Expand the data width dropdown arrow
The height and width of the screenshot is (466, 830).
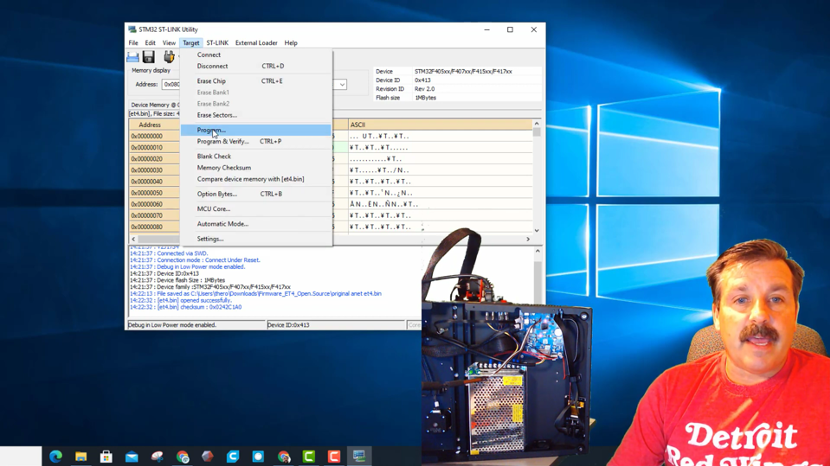click(x=342, y=85)
